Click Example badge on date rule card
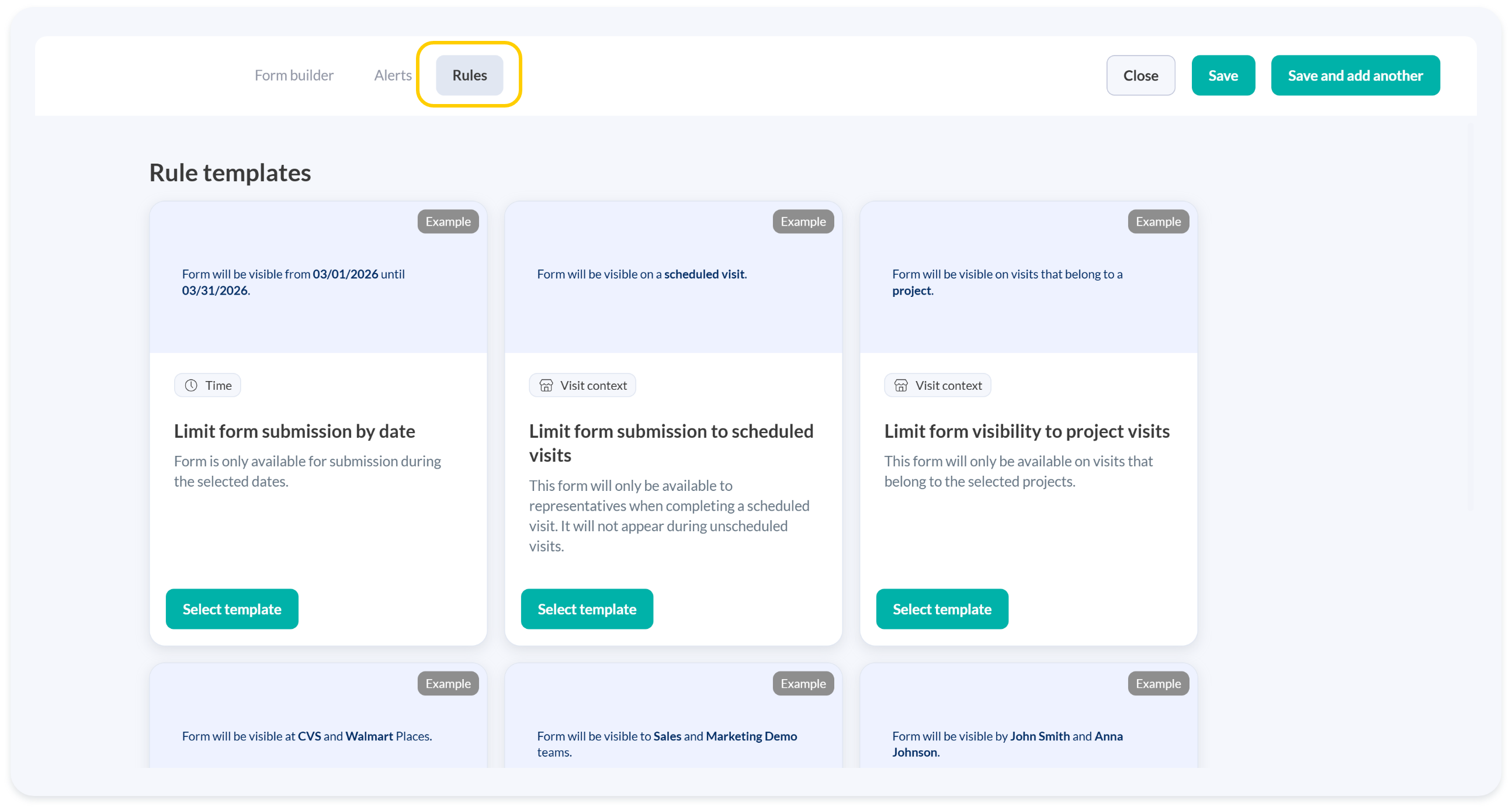 pyautogui.click(x=448, y=222)
